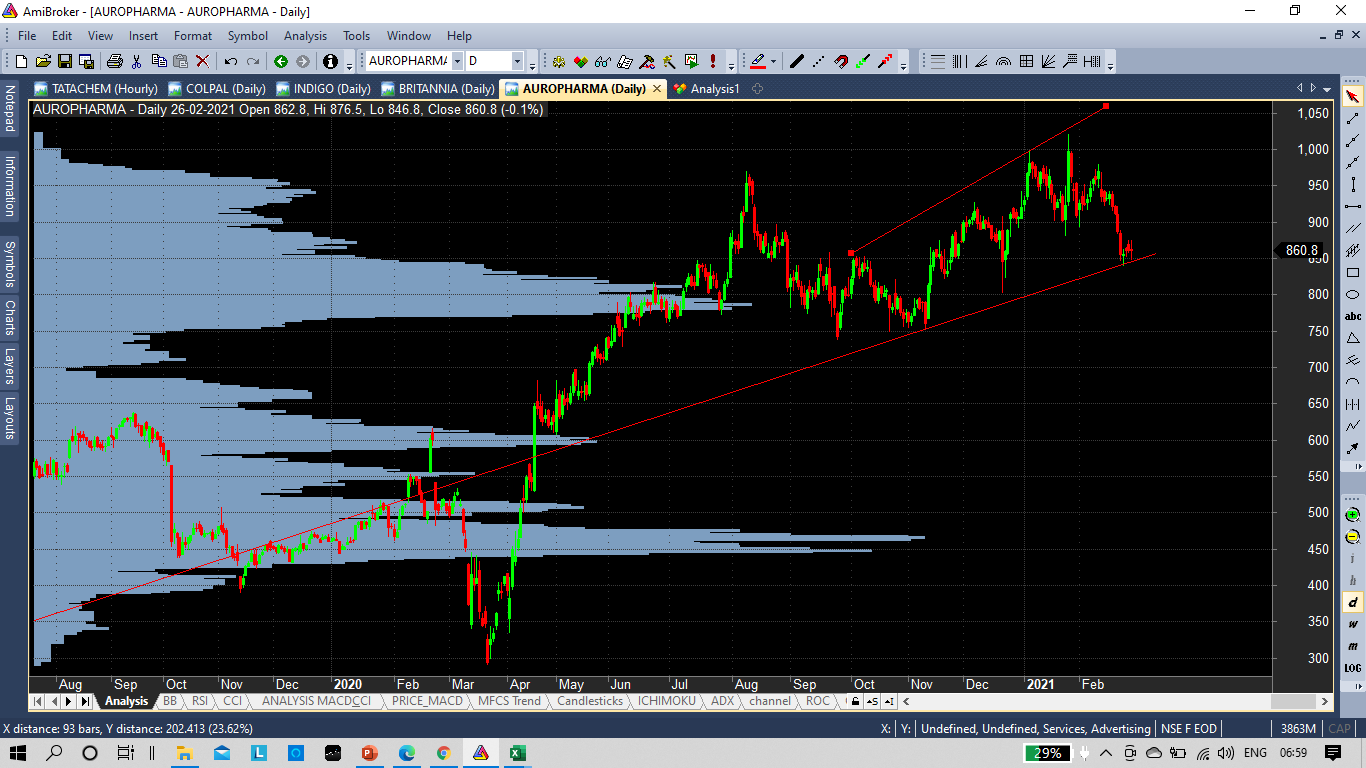1366x768 pixels.
Task: Expand the Symbols side panel
Action: click(10, 264)
